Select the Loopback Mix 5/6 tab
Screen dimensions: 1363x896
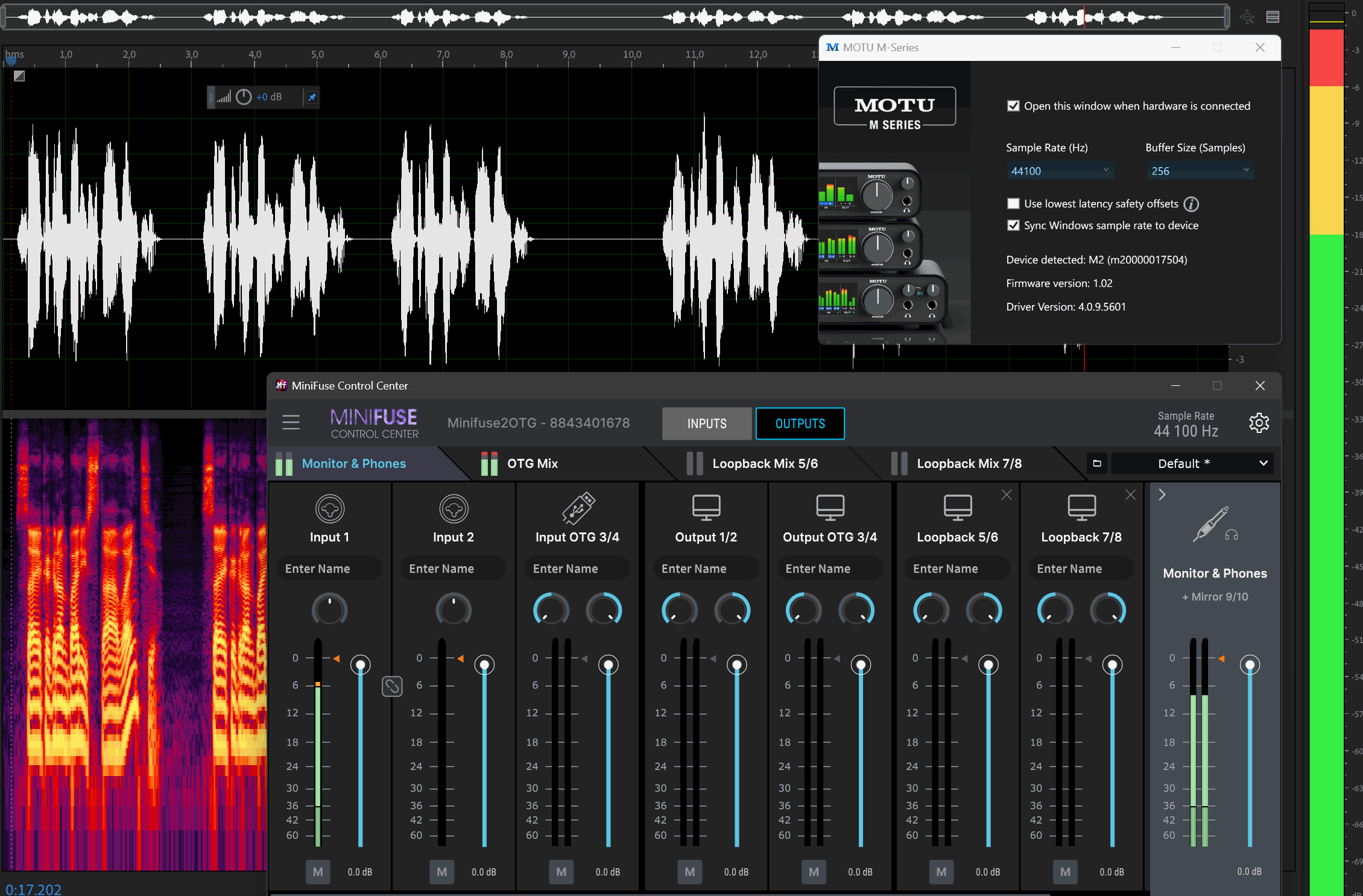coord(764,463)
